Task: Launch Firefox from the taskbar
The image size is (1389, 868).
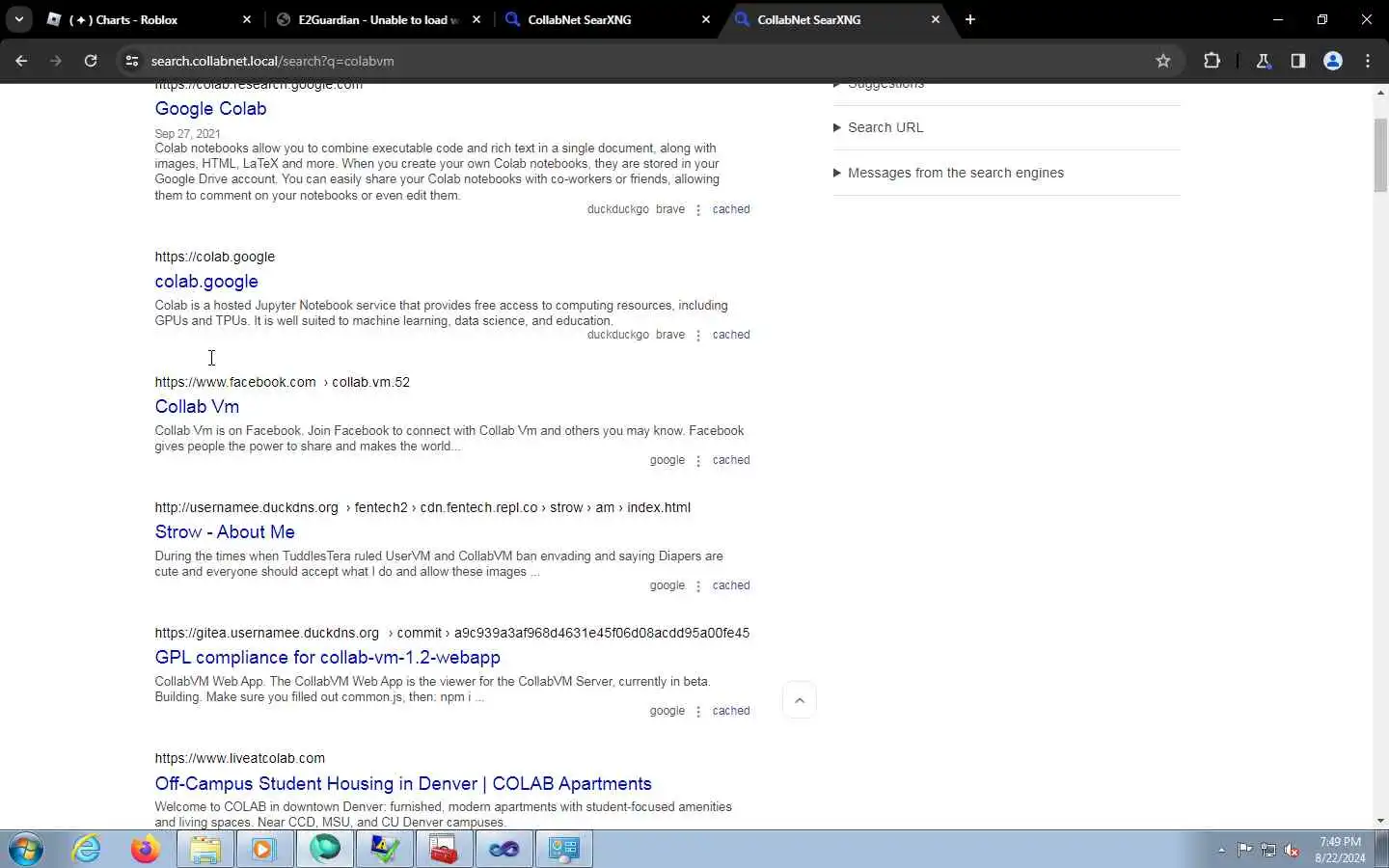Action: 146,850
